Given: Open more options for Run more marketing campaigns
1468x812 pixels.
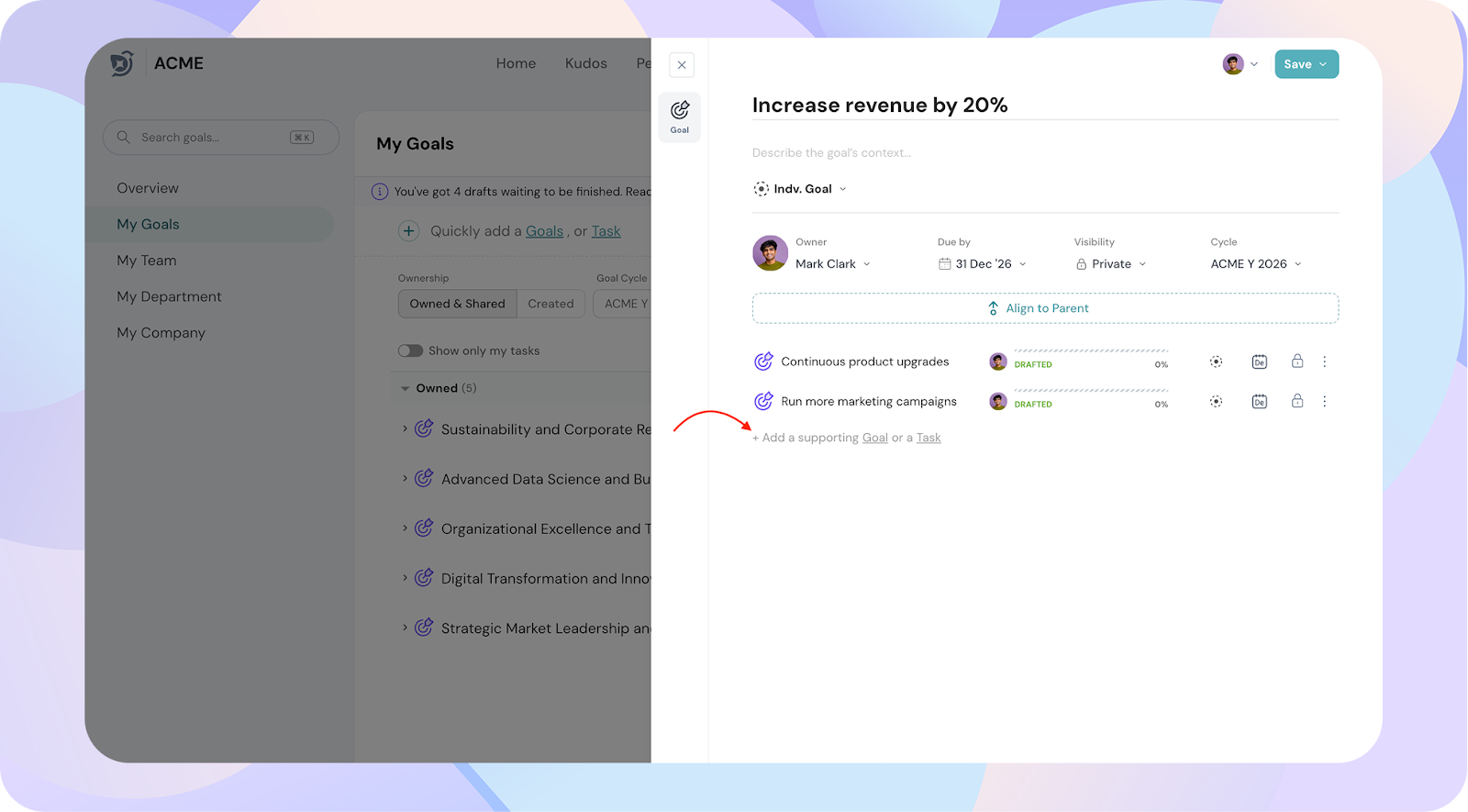Looking at the screenshot, I should coord(1325,401).
